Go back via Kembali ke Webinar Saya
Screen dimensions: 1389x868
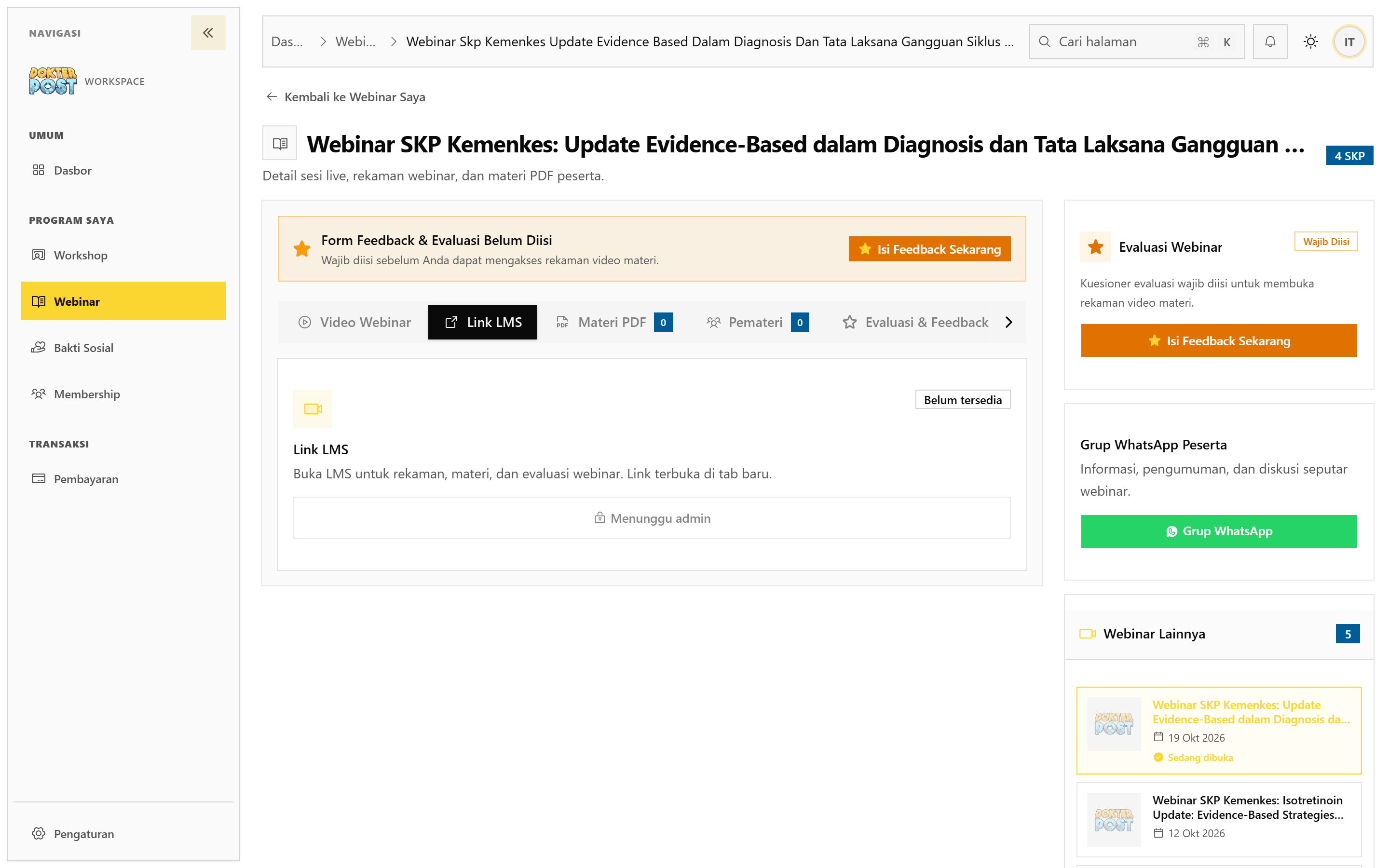(x=345, y=96)
